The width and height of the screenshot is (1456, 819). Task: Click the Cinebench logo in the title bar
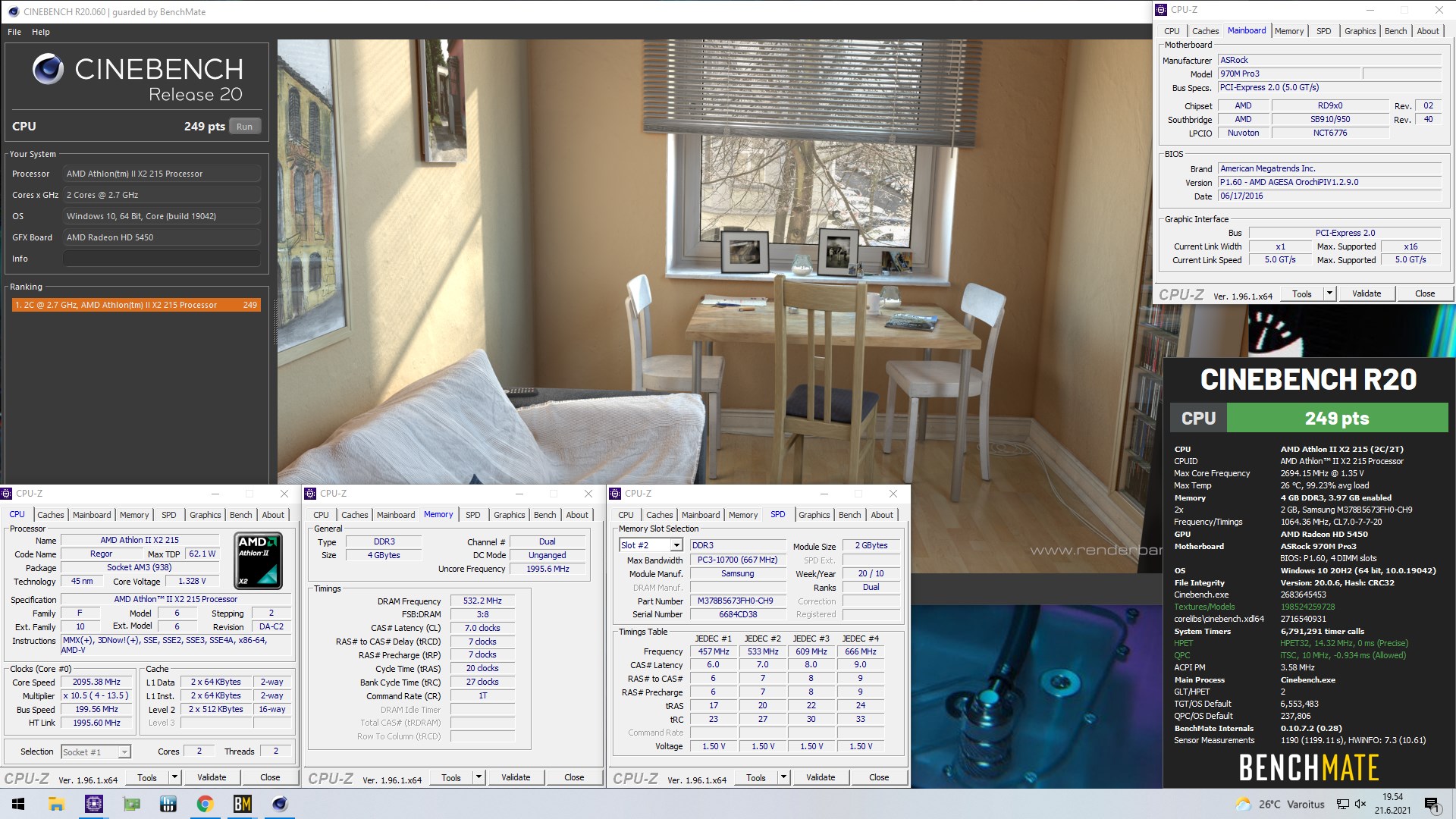(x=13, y=11)
